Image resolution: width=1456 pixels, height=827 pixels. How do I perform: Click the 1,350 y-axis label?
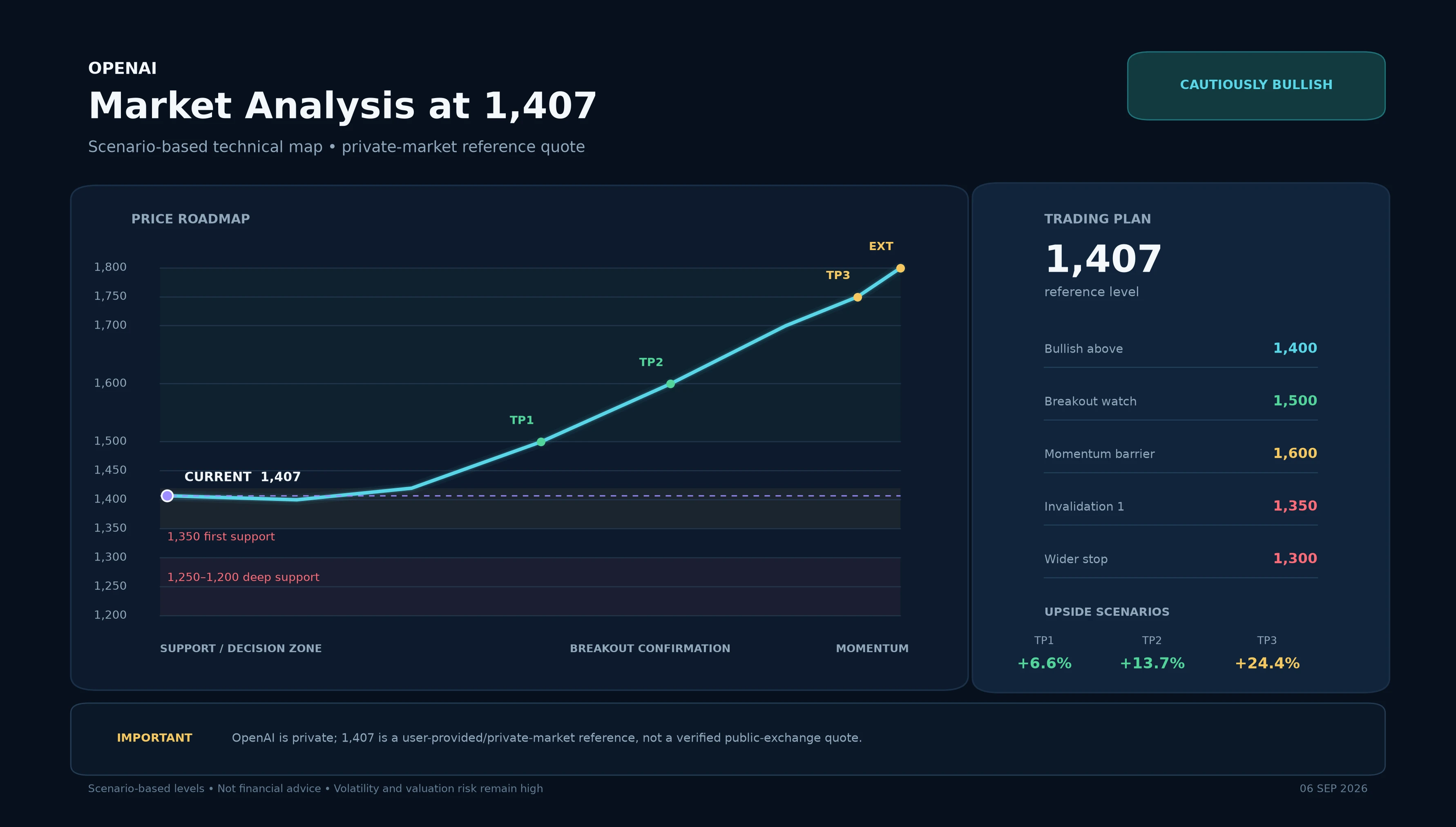click(x=110, y=527)
